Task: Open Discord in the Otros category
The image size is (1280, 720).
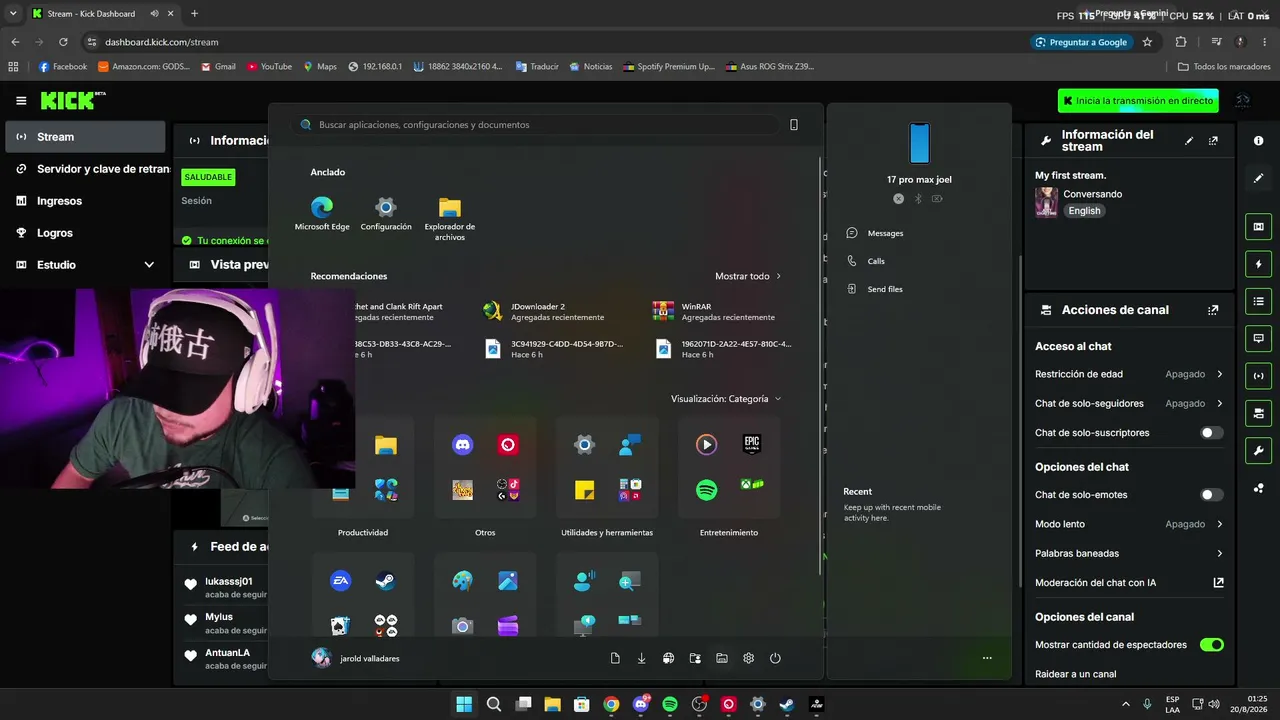Action: [462, 446]
